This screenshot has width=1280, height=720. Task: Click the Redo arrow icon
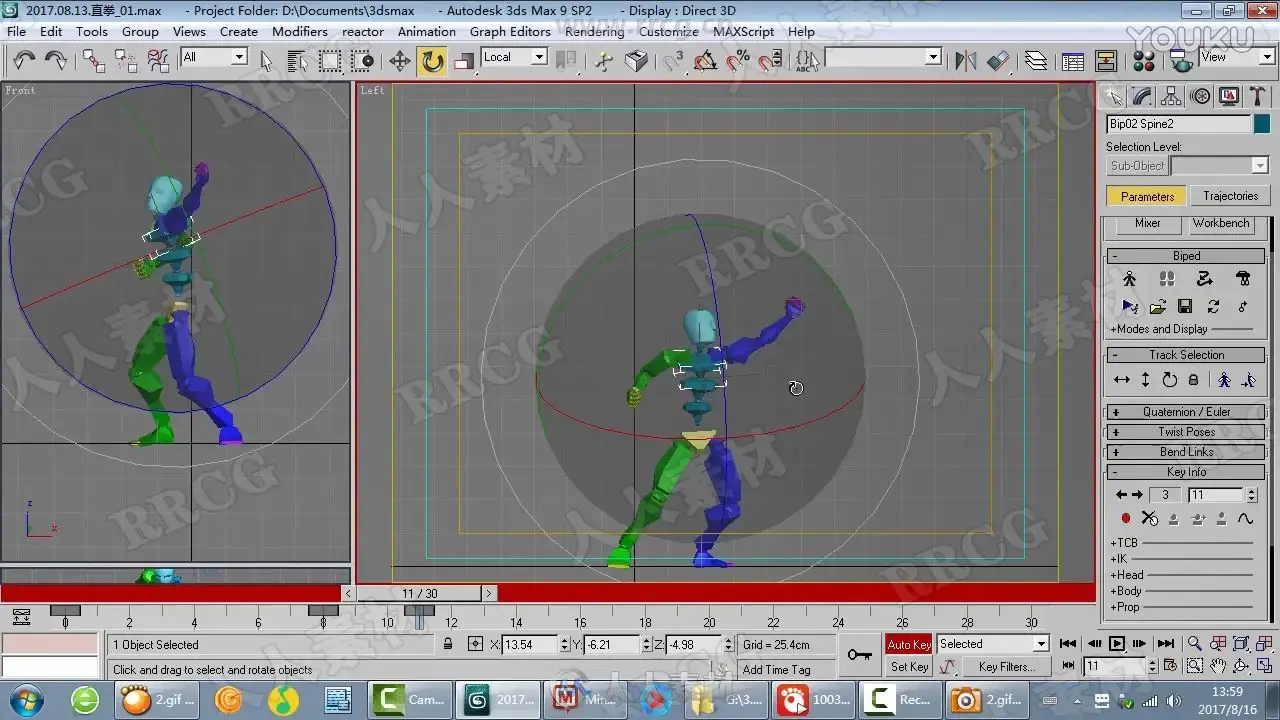[56, 61]
